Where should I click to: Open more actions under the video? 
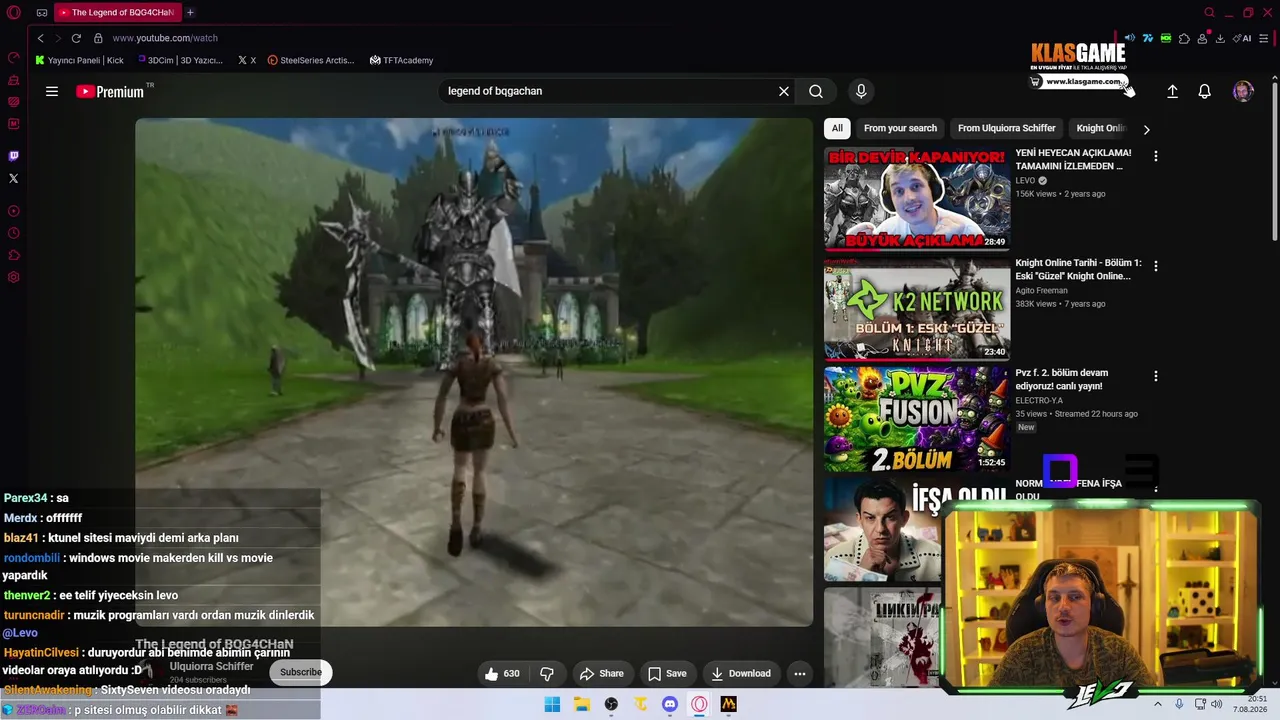tap(800, 674)
